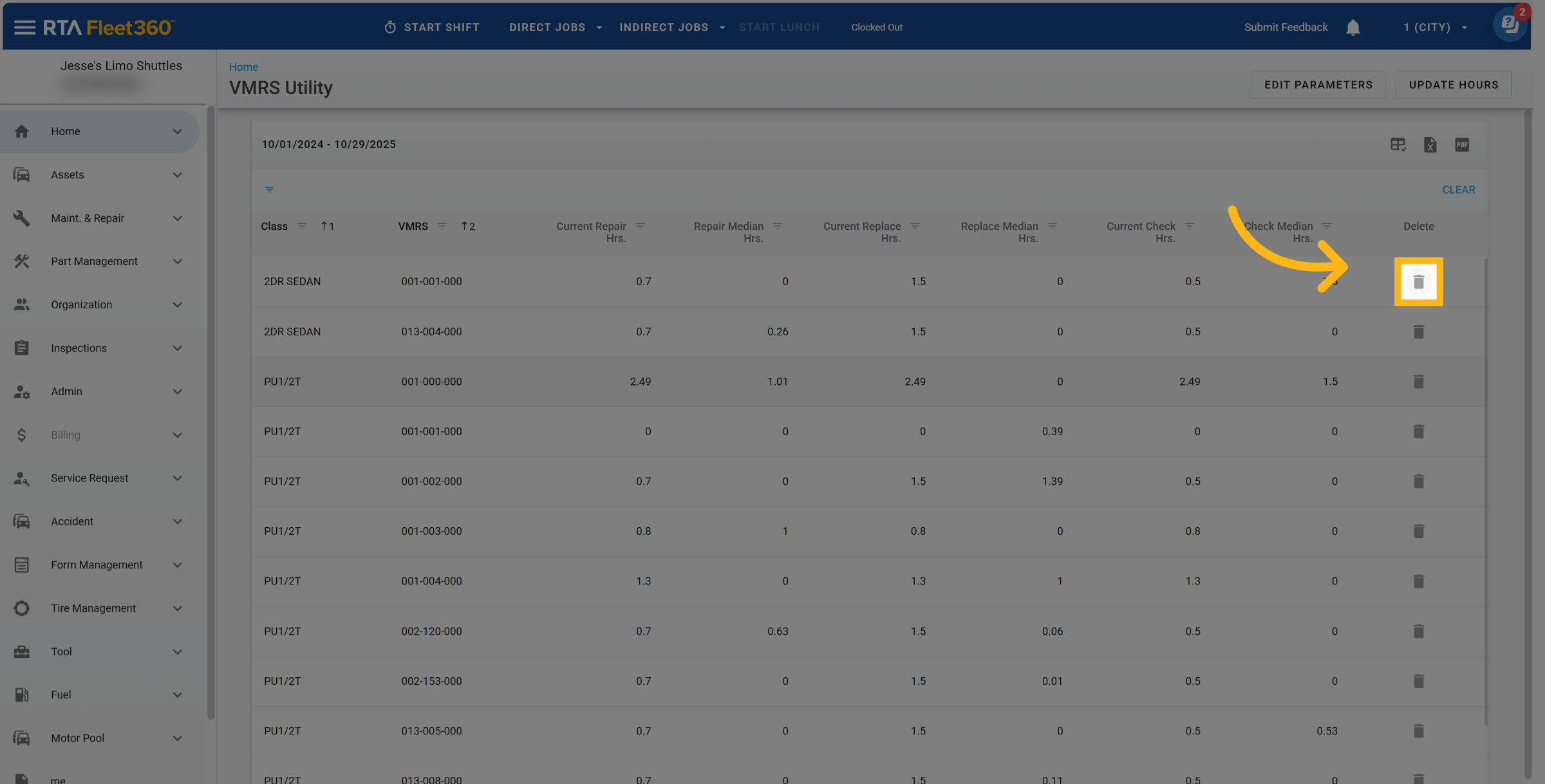
Task: Click the table vertical scrollbar
Action: tap(1486, 489)
